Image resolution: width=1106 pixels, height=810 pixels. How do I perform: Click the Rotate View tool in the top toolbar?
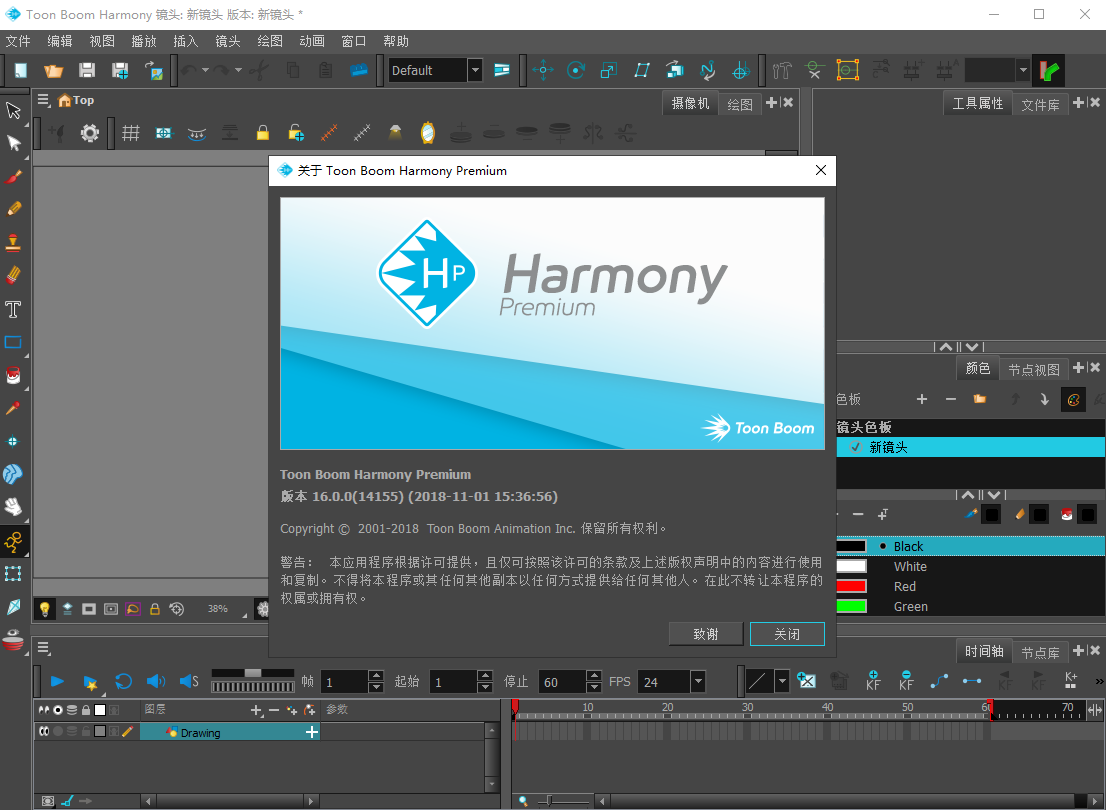pos(575,70)
